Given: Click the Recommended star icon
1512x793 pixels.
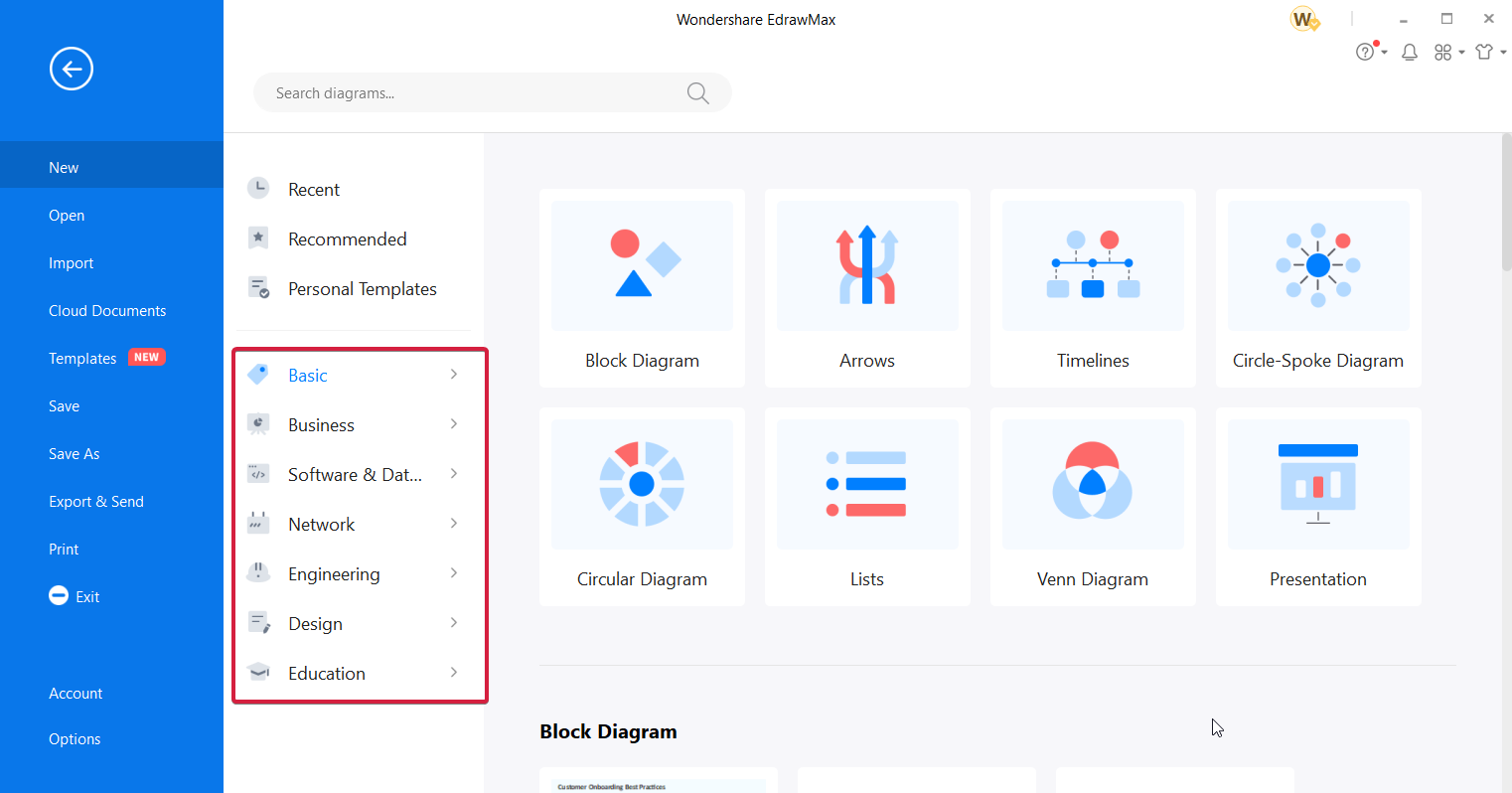Looking at the screenshot, I should point(258,238).
